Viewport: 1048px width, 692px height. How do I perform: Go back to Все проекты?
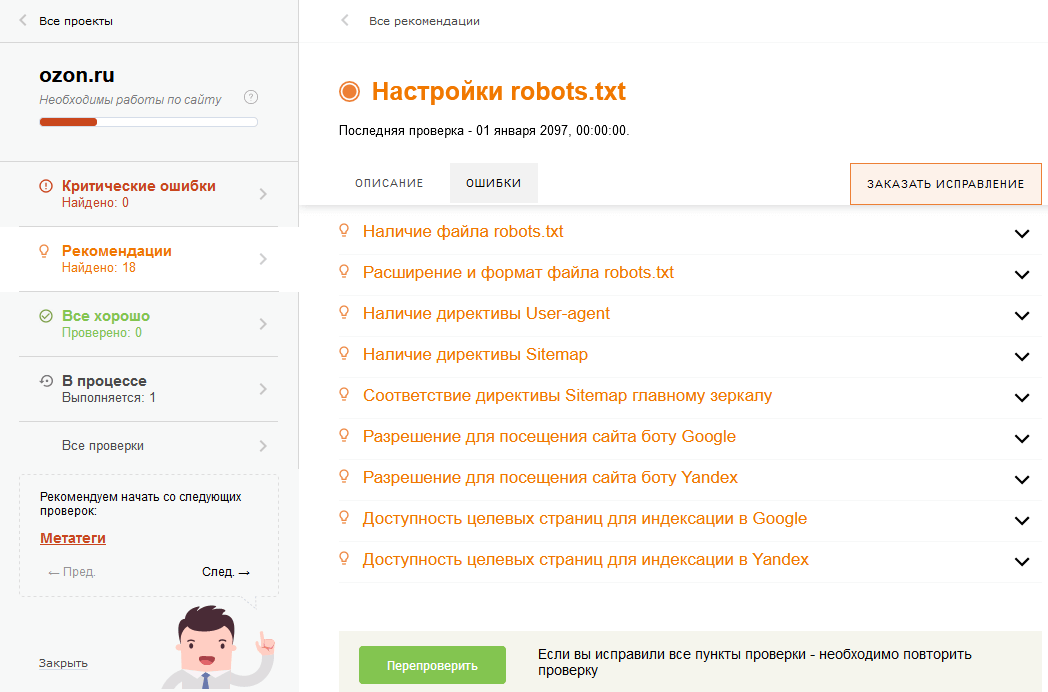click(76, 21)
